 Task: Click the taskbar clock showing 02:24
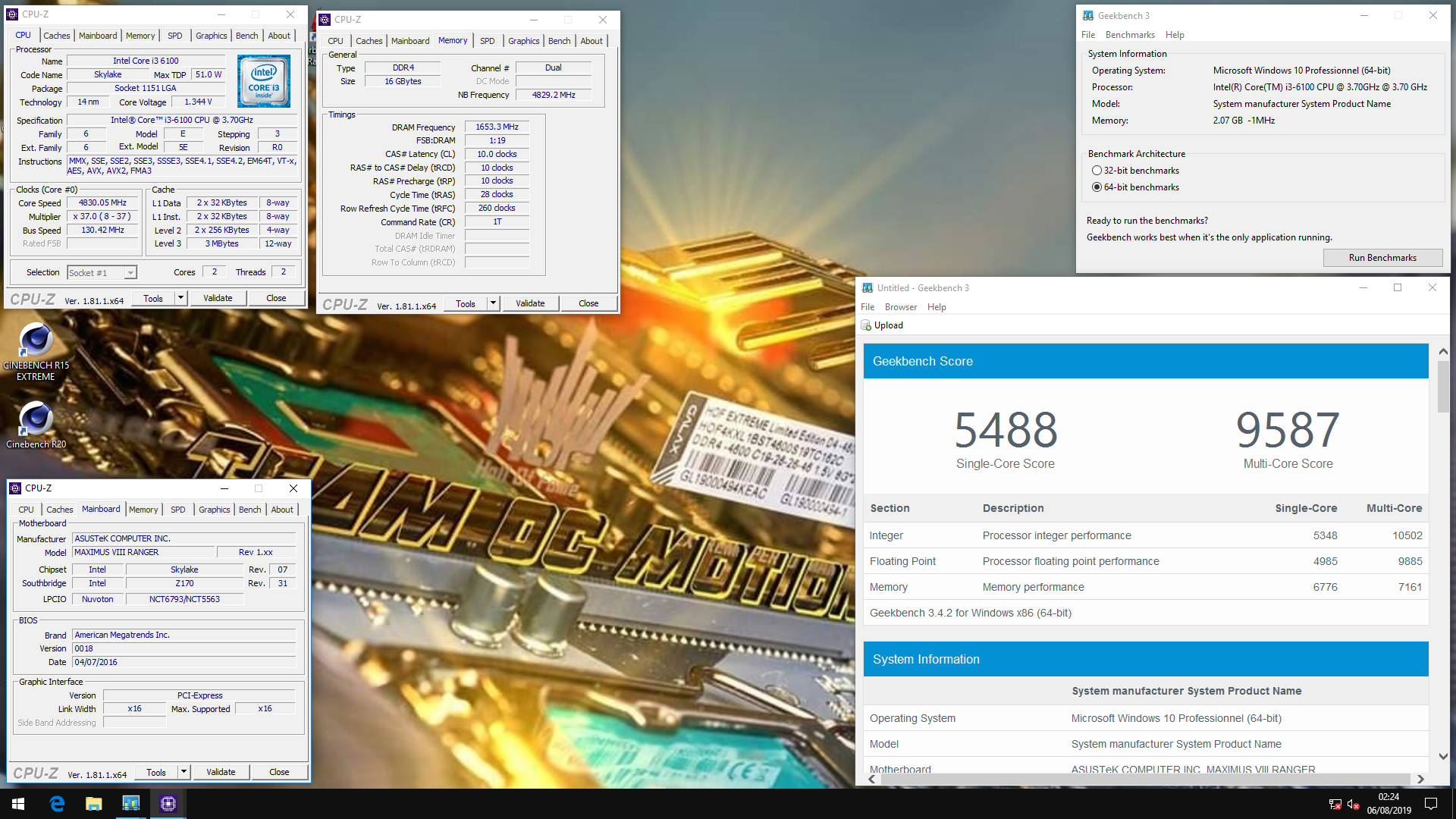(1389, 804)
